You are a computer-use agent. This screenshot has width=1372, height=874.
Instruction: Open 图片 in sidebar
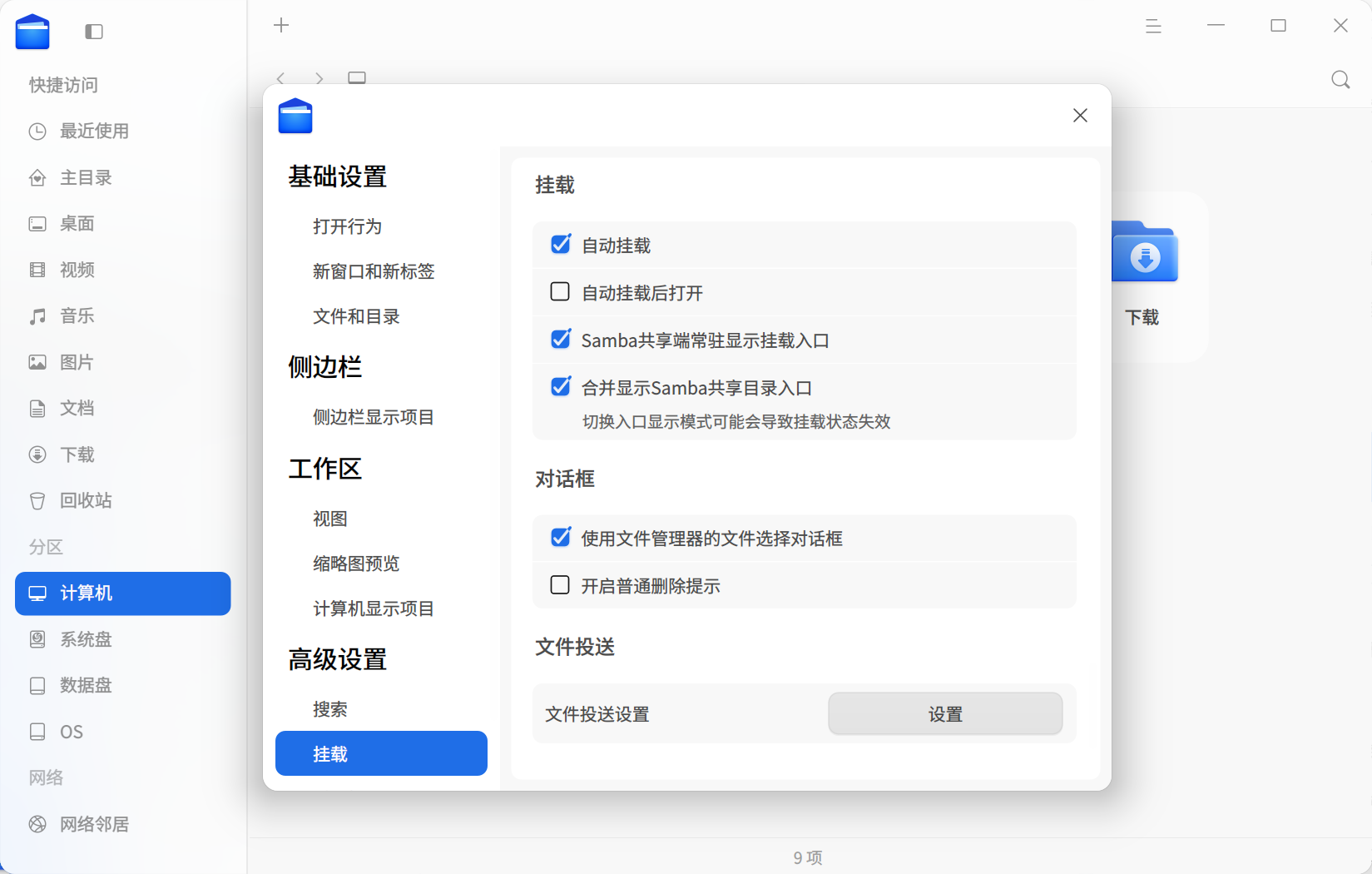(x=122, y=362)
